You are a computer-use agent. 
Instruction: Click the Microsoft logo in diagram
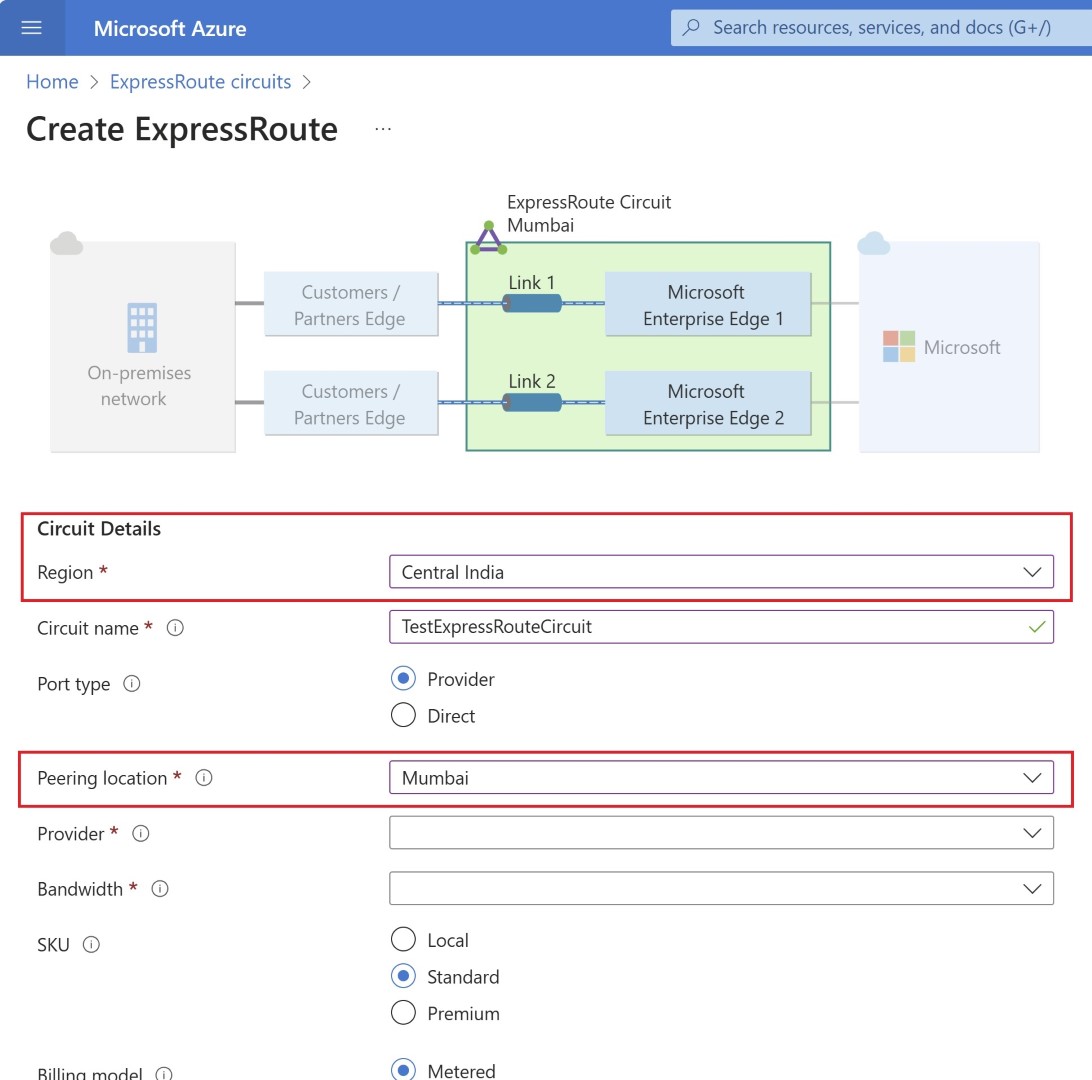tap(898, 346)
